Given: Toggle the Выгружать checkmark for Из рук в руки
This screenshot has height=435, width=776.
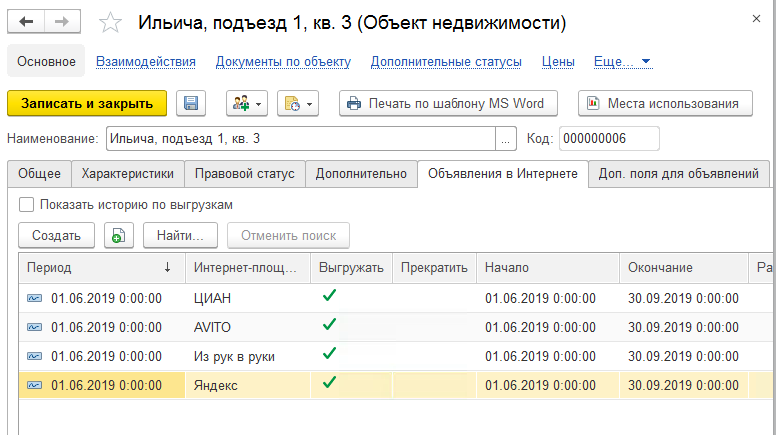Looking at the screenshot, I should click(329, 354).
